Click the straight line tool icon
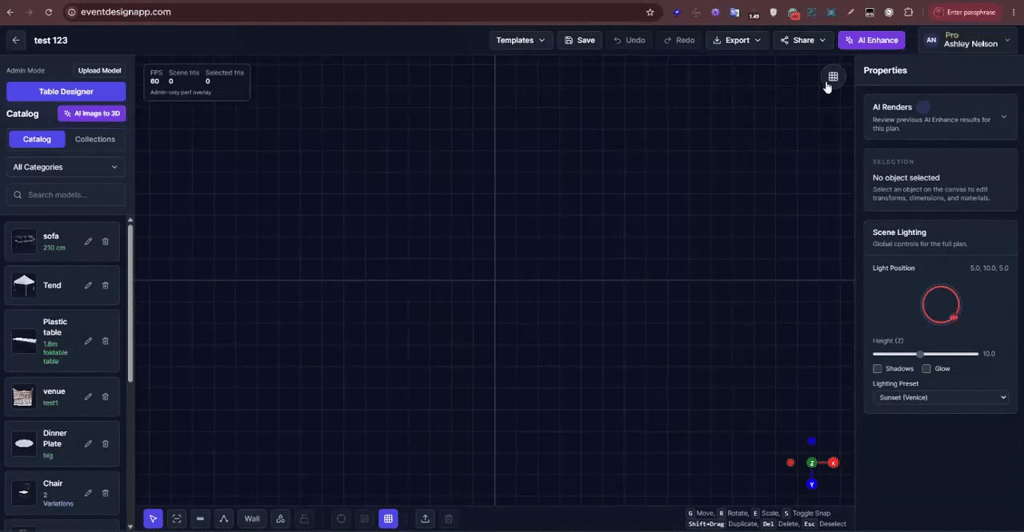Viewport: 1024px width, 532px height. coord(200,518)
